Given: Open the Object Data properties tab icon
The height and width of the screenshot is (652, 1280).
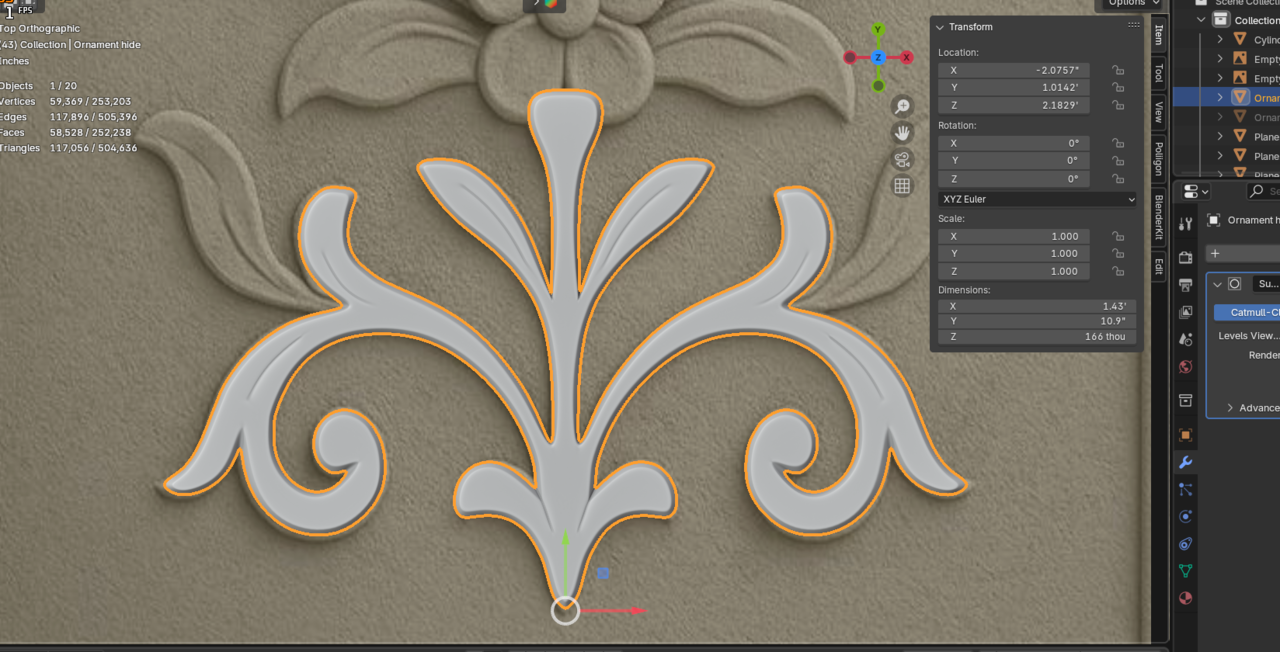Looking at the screenshot, I should coord(1186,571).
